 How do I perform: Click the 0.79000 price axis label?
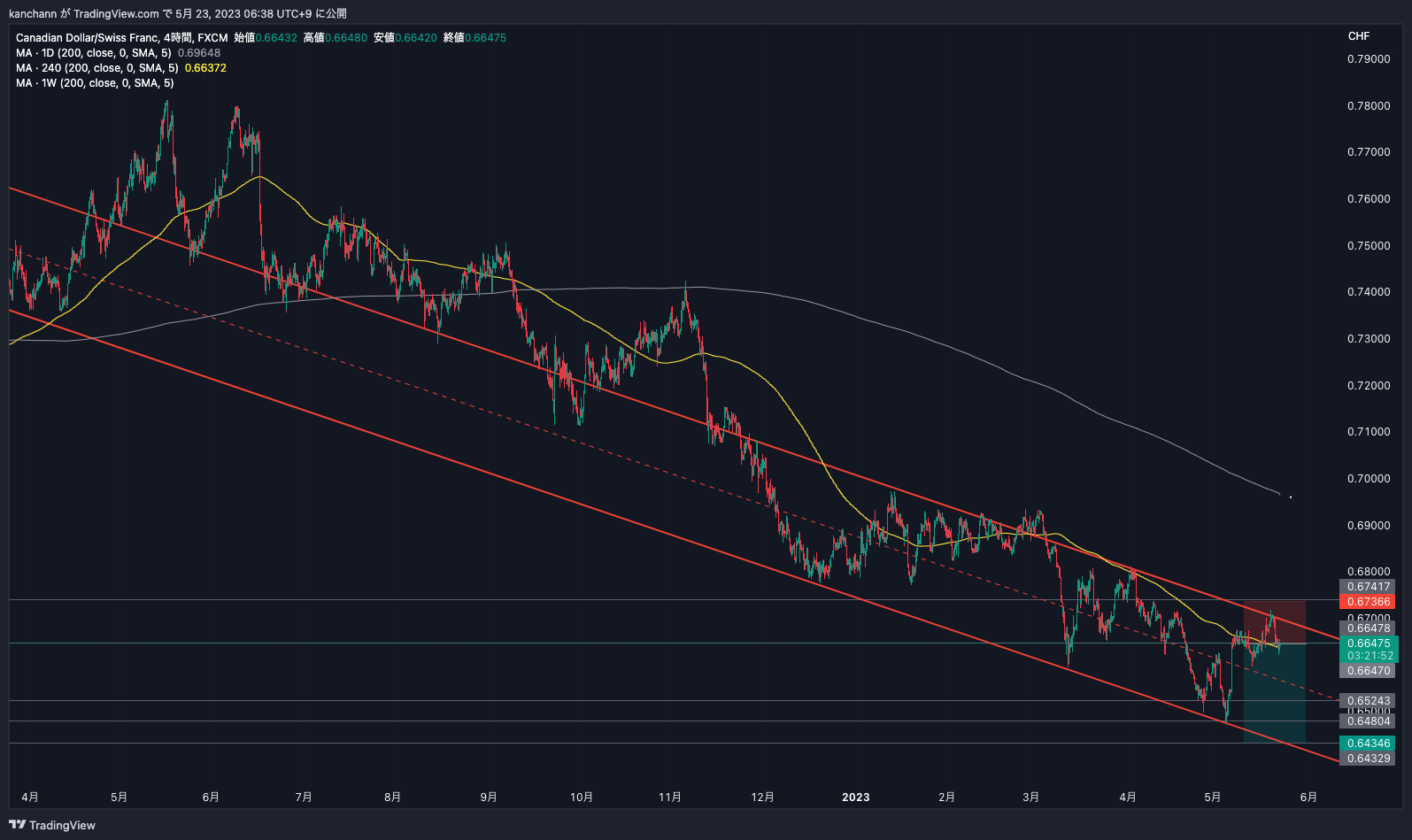1369,59
